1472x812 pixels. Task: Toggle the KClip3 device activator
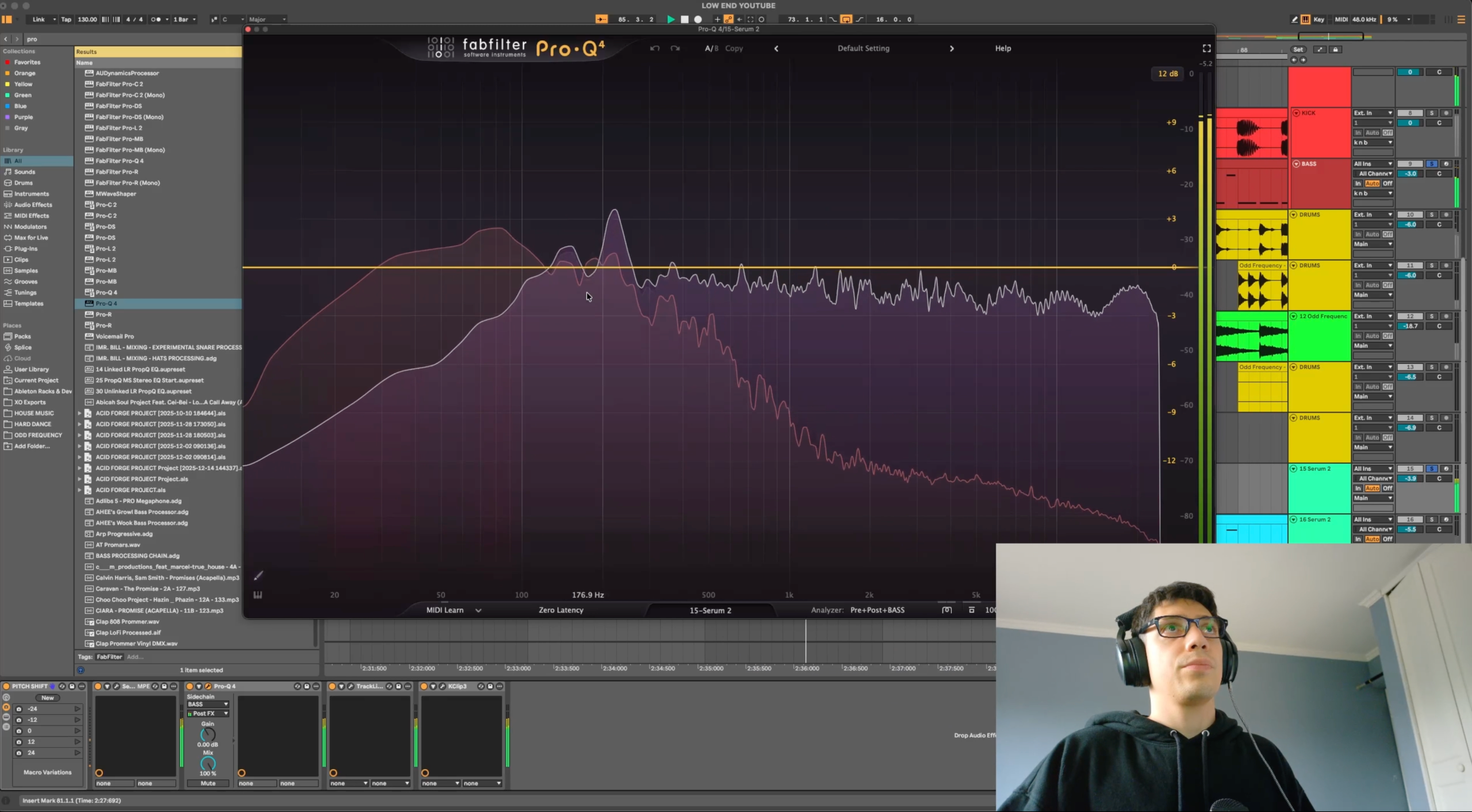(424, 686)
